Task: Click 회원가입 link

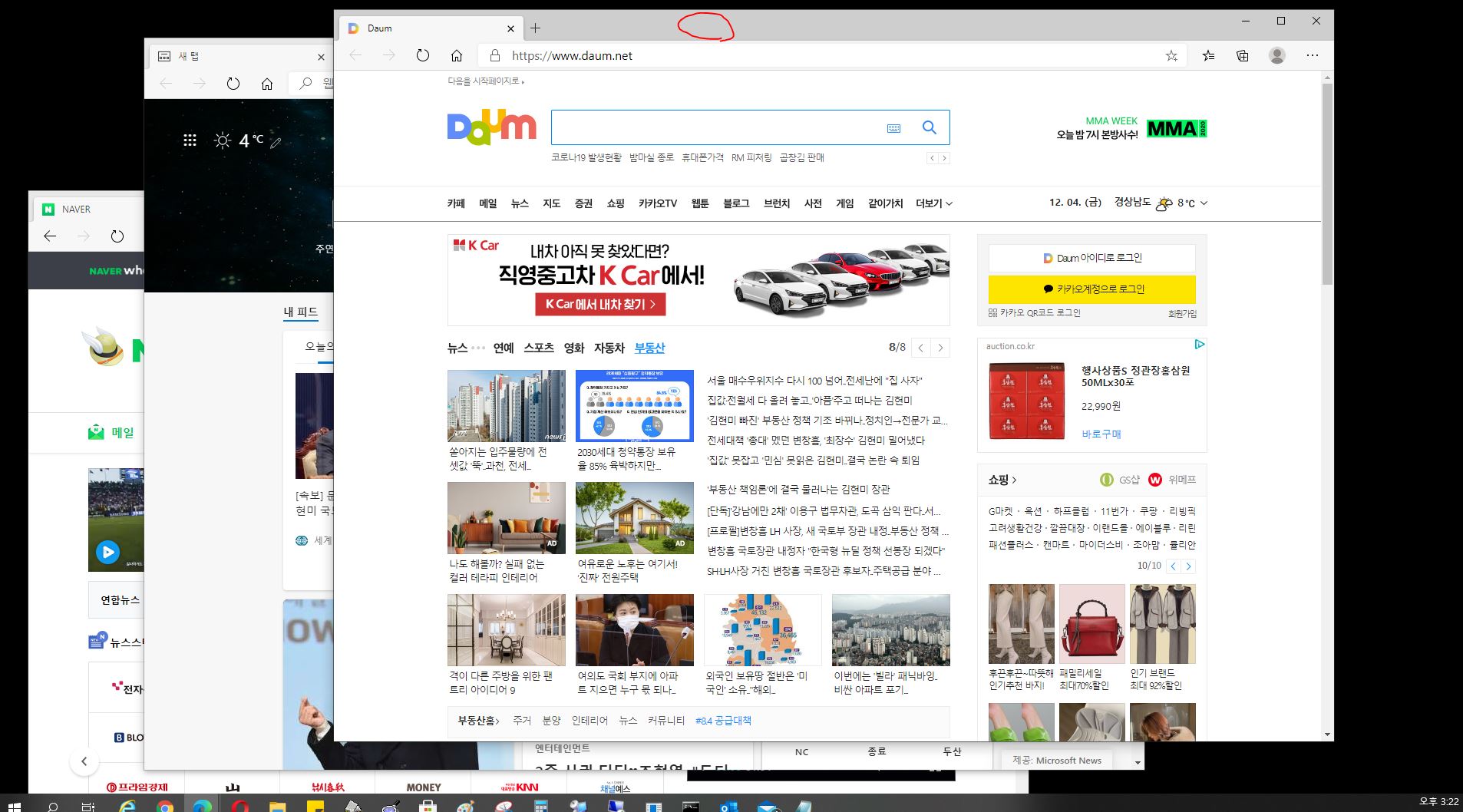Action: tap(1182, 313)
